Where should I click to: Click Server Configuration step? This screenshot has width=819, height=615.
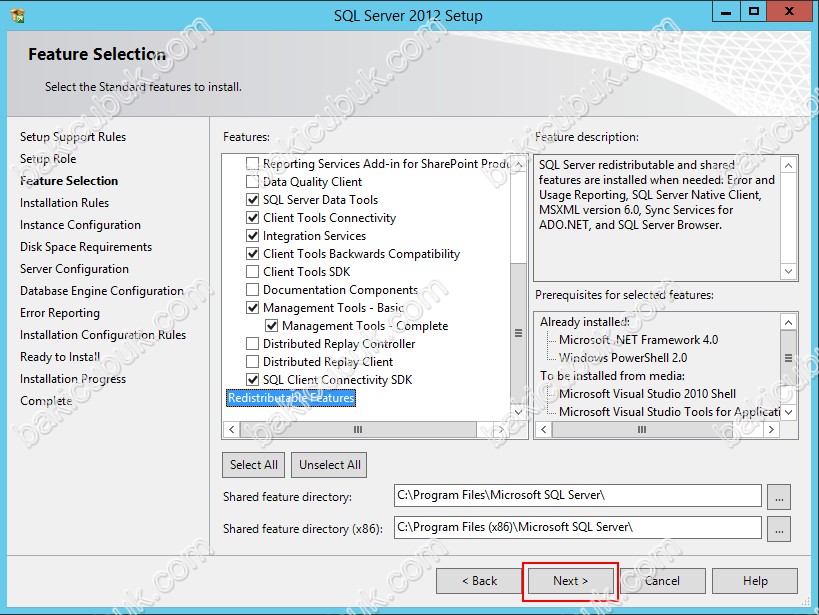click(74, 269)
